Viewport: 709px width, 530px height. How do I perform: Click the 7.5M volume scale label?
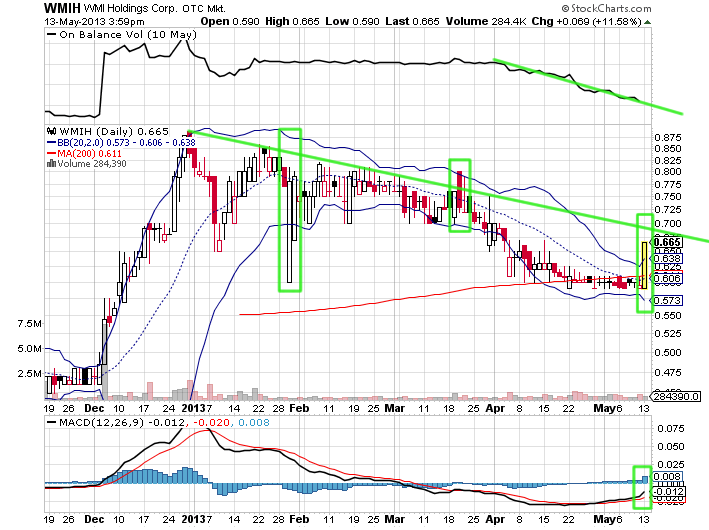pos(29,324)
